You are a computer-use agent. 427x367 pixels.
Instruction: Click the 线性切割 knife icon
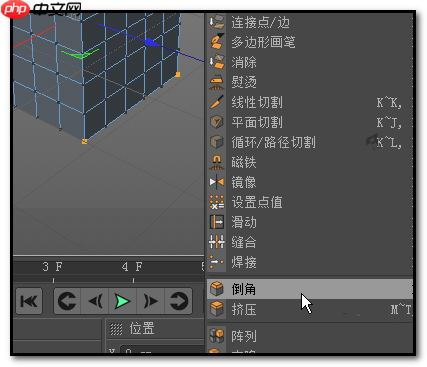point(217,102)
